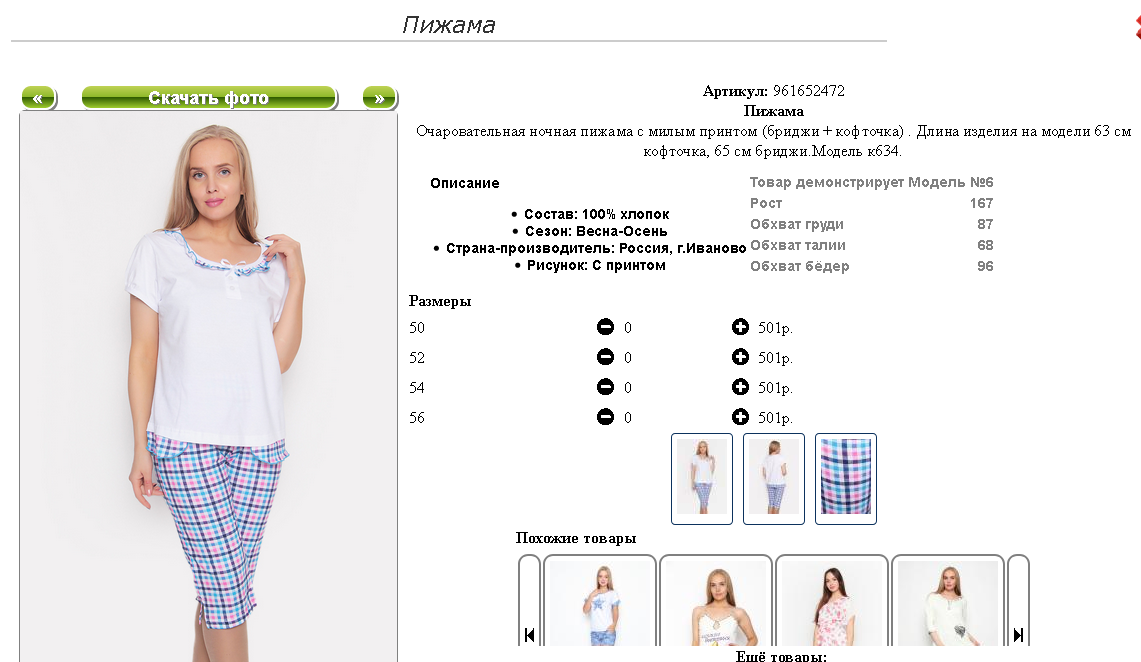The width and height of the screenshot is (1141, 662).
Task: Click plus icon for size 54
Action: 740,386
